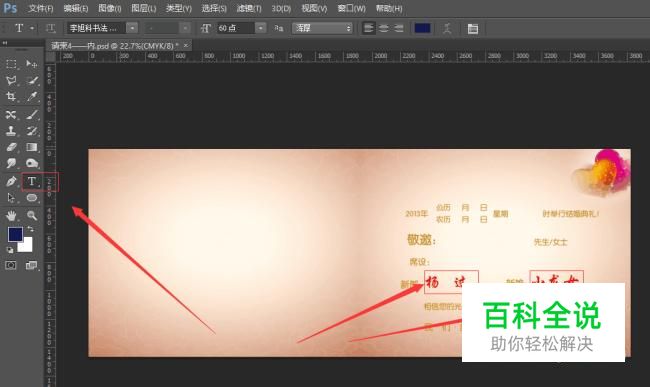Click the heart graphic on the canvas
The width and height of the screenshot is (650, 387).
(601, 173)
